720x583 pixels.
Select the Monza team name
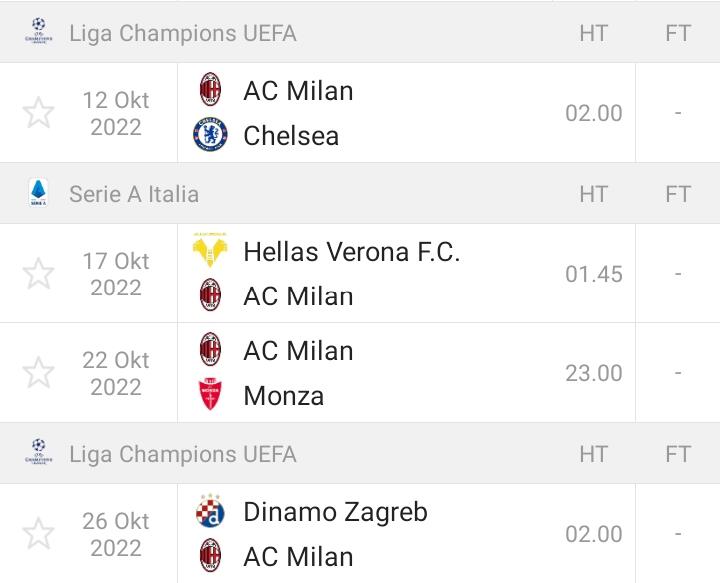[283, 396]
